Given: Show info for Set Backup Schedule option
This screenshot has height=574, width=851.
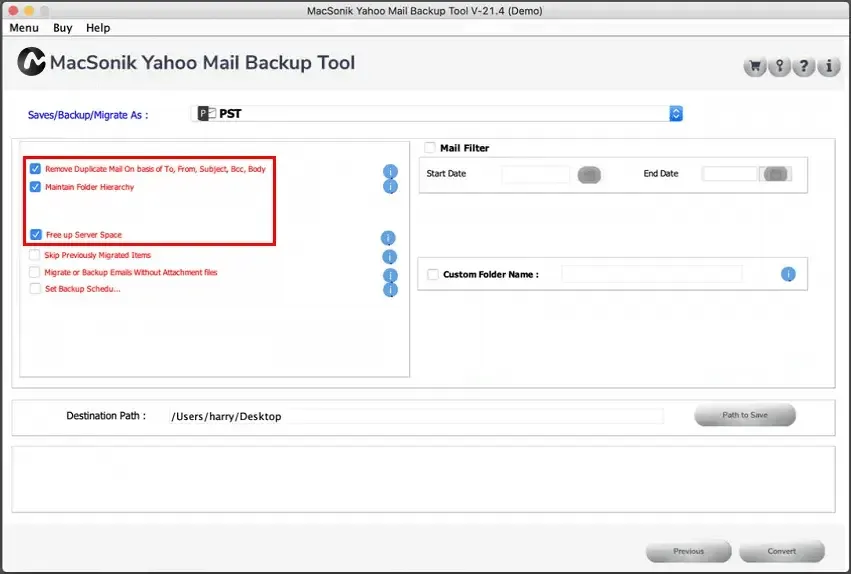Looking at the screenshot, I should tap(390, 290).
